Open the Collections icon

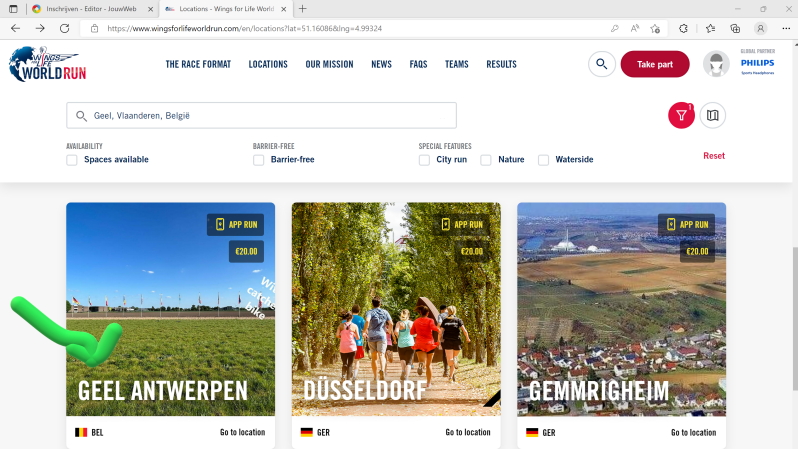(x=735, y=29)
